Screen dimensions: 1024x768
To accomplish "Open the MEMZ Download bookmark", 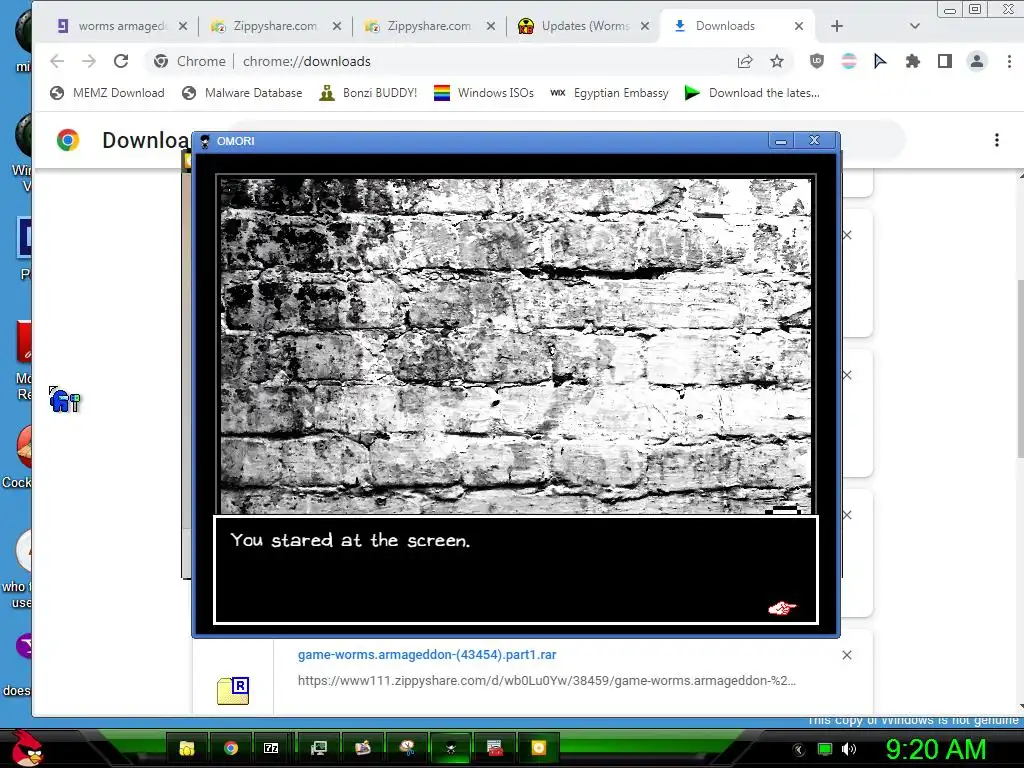I will pyautogui.click(x=108, y=93).
